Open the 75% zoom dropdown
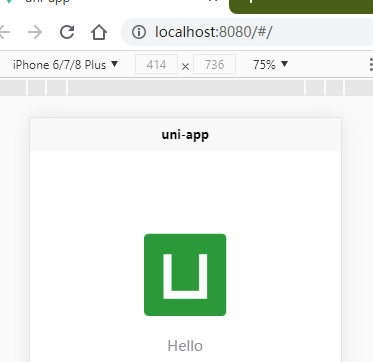Screen dimensions: 373x362 click(x=270, y=64)
